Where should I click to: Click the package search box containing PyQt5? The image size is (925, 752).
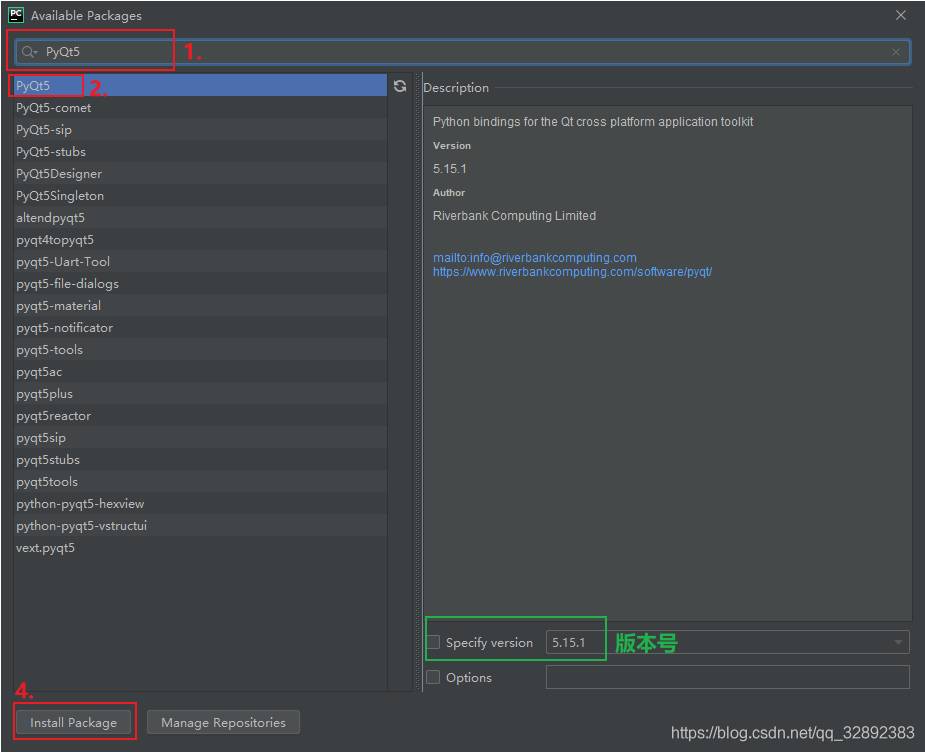point(460,52)
